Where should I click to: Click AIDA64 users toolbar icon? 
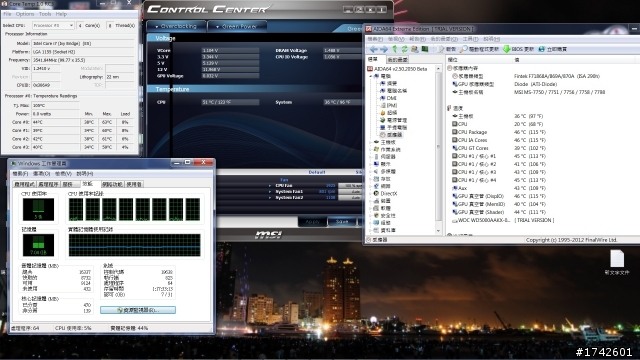coord(414,49)
